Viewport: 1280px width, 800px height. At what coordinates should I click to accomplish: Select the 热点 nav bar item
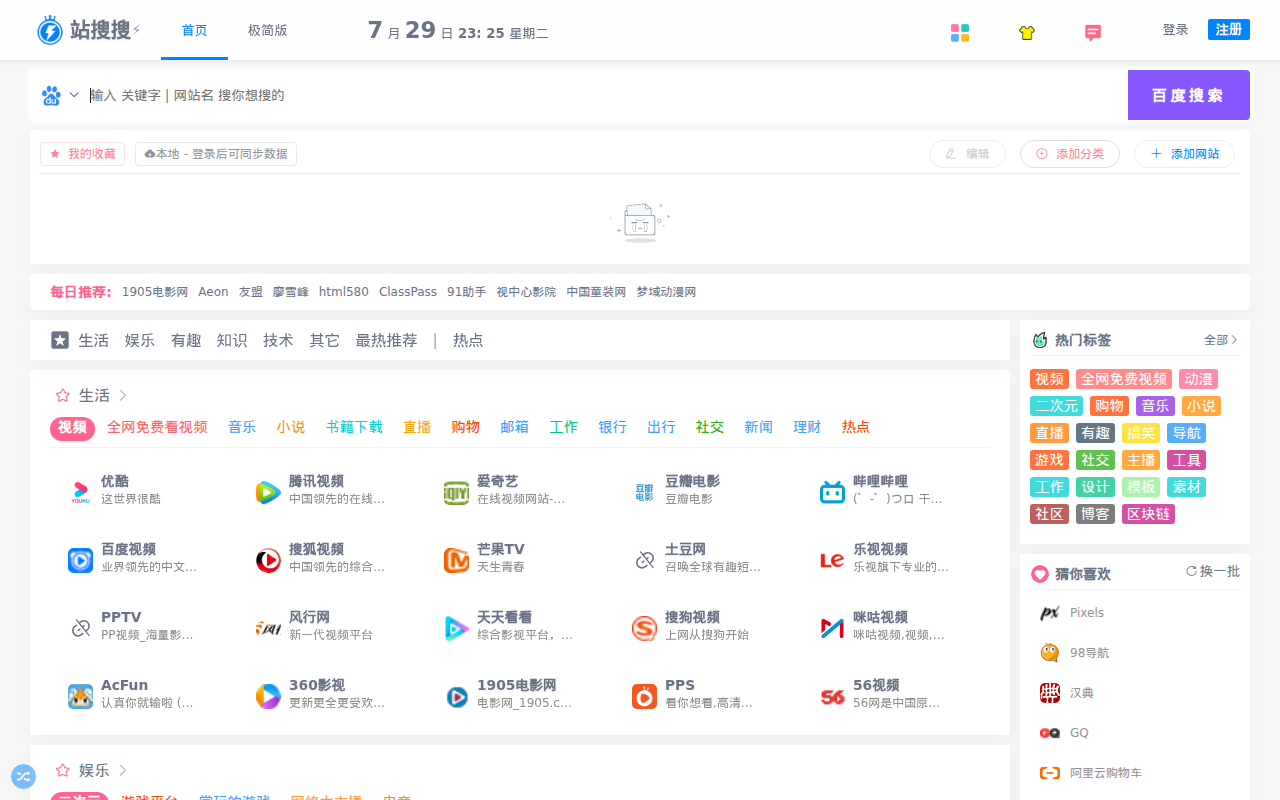[x=468, y=340]
